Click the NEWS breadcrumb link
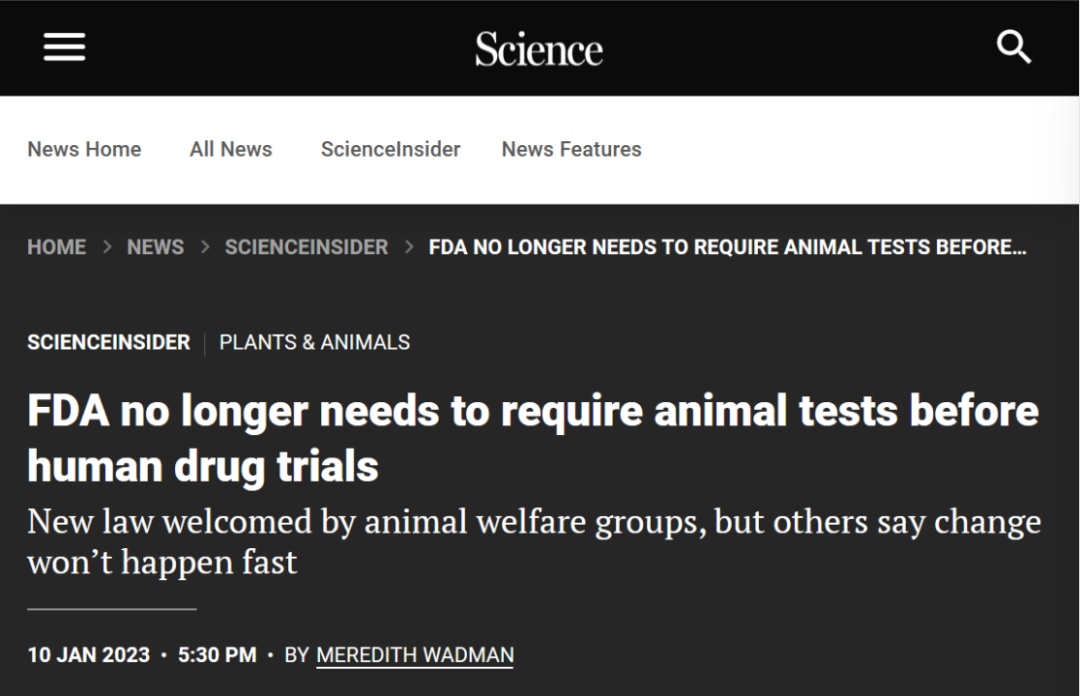 (x=155, y=247)
